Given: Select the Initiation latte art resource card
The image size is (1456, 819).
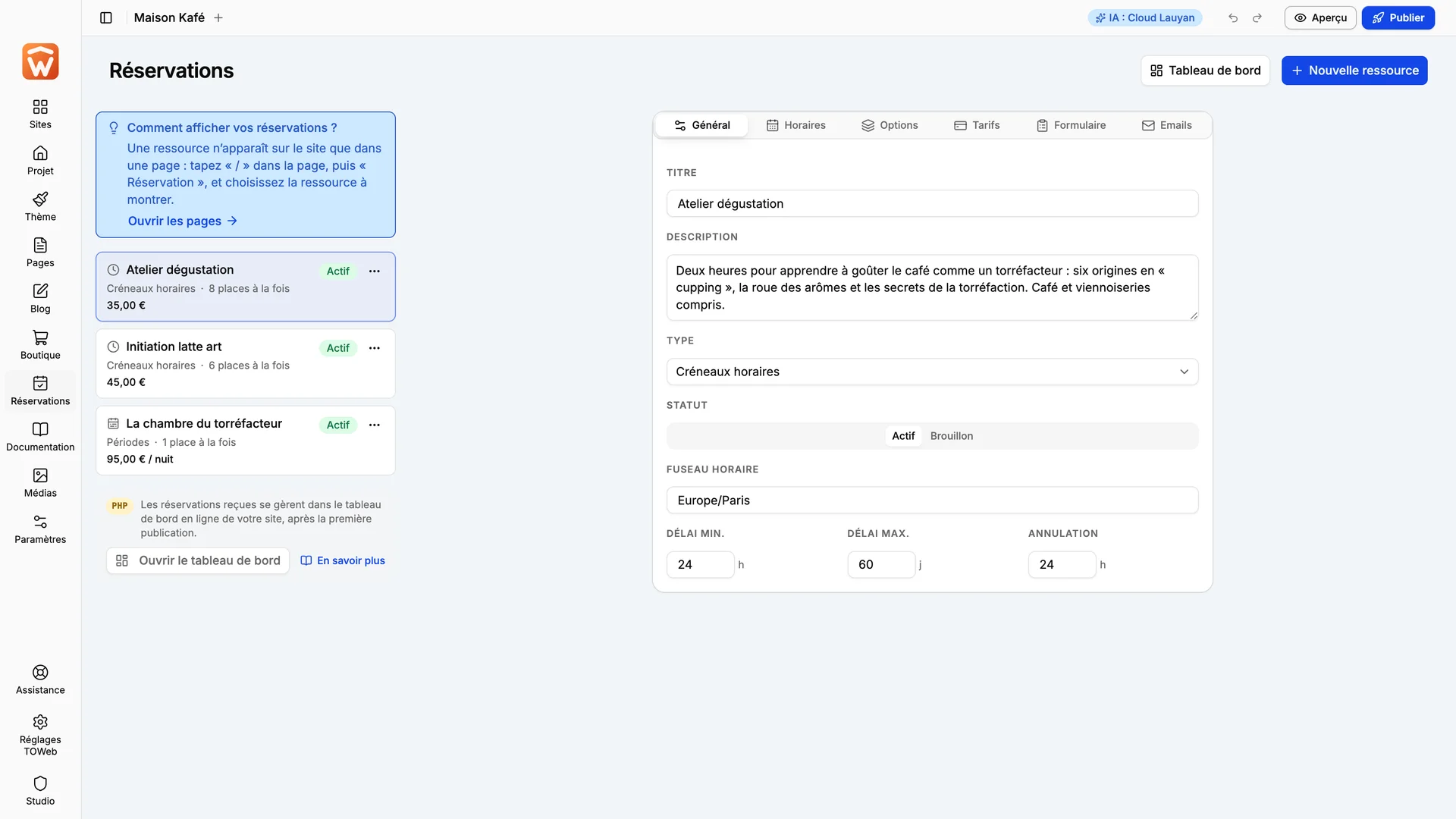Looking at the screenshot, I should tap(245, 363).
